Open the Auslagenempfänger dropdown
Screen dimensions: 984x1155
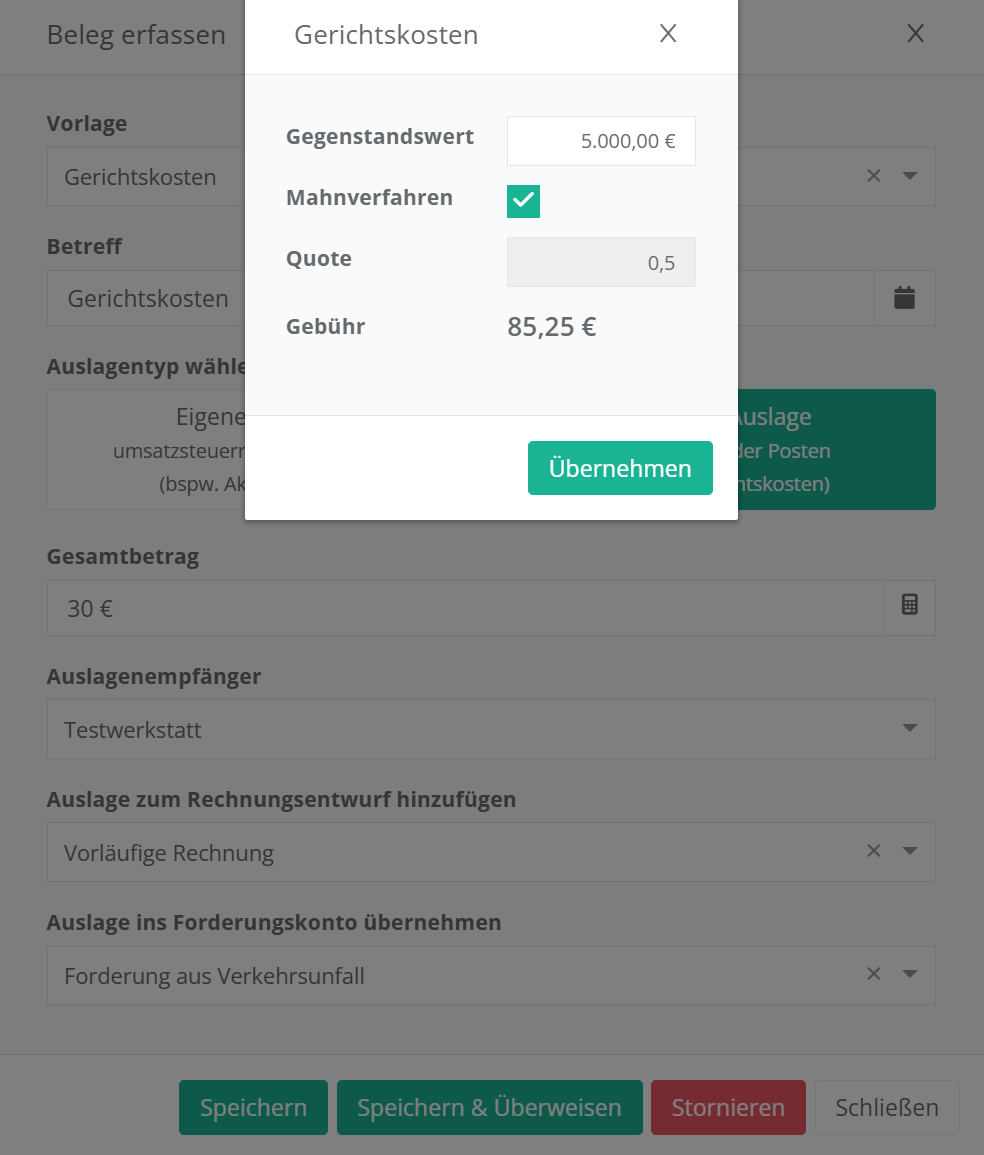[909, 728]
